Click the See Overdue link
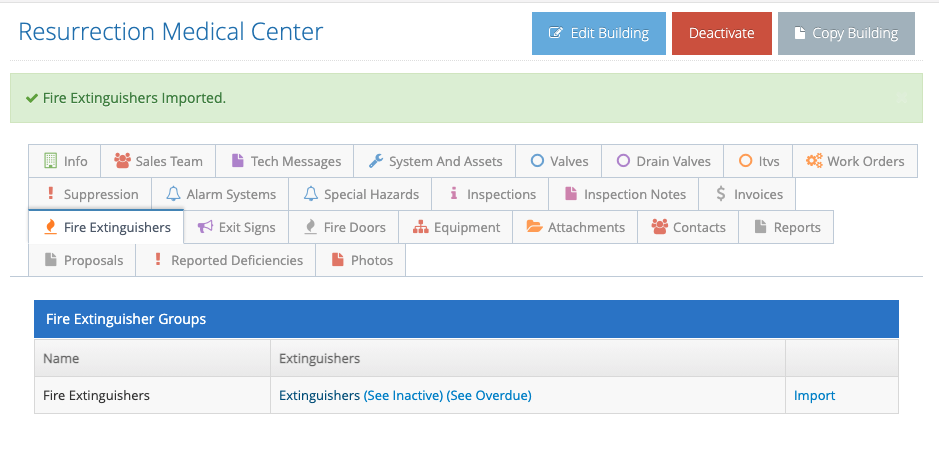The width and height of the screenshot is (939, 464). click(x=489, y=395)
